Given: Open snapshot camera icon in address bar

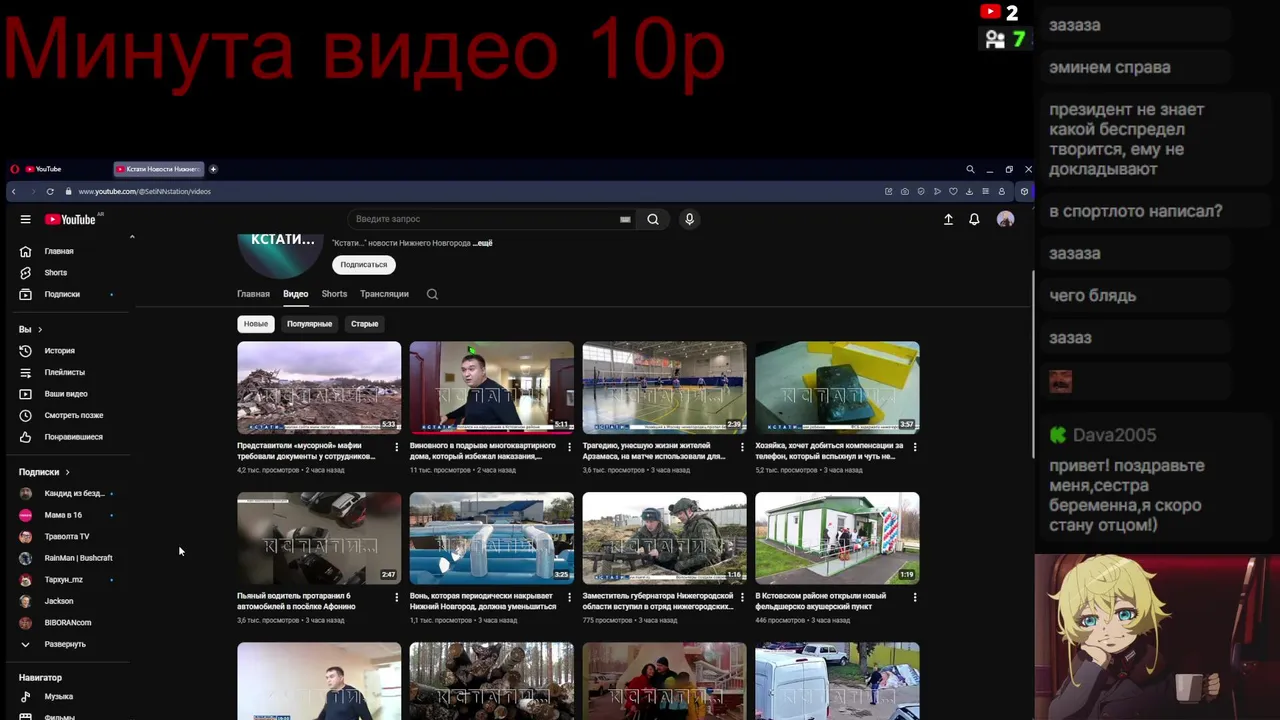Looking at the screenshot, I should point(905,191).
